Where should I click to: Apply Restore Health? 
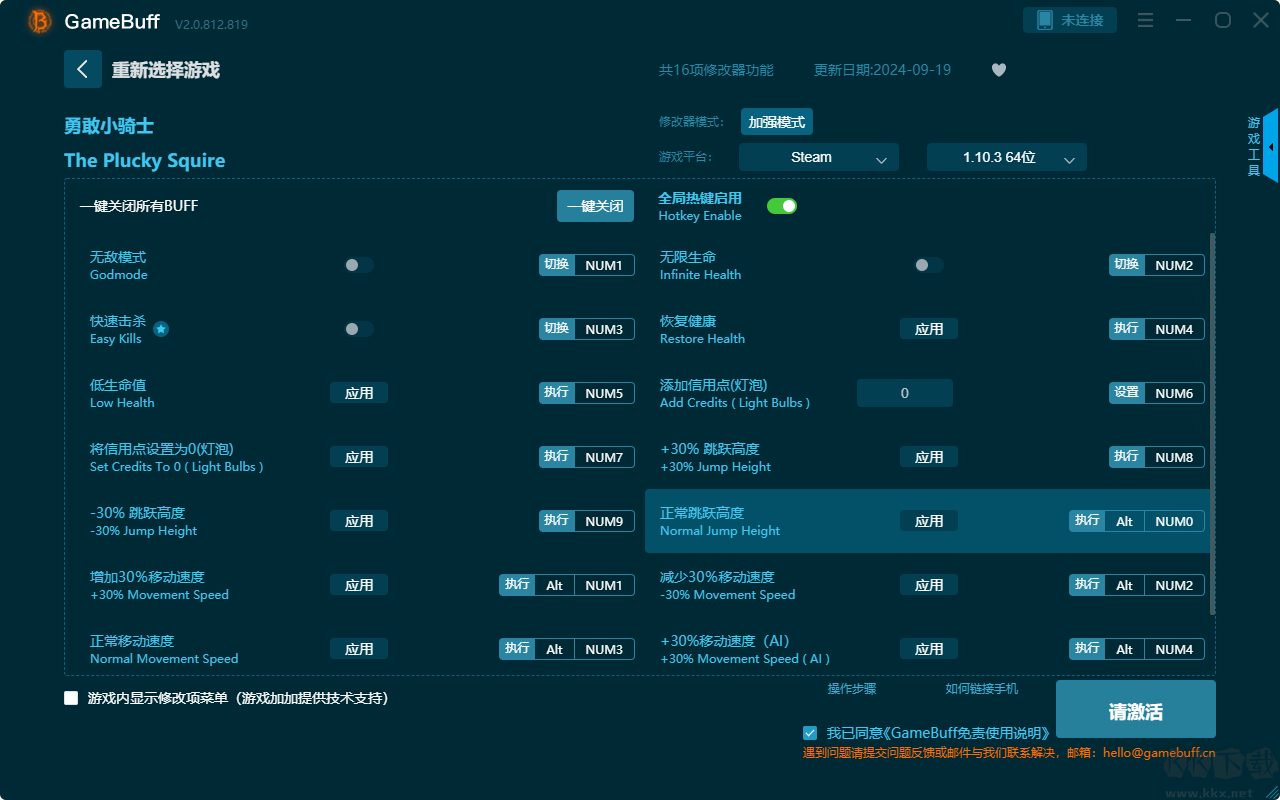929,329
